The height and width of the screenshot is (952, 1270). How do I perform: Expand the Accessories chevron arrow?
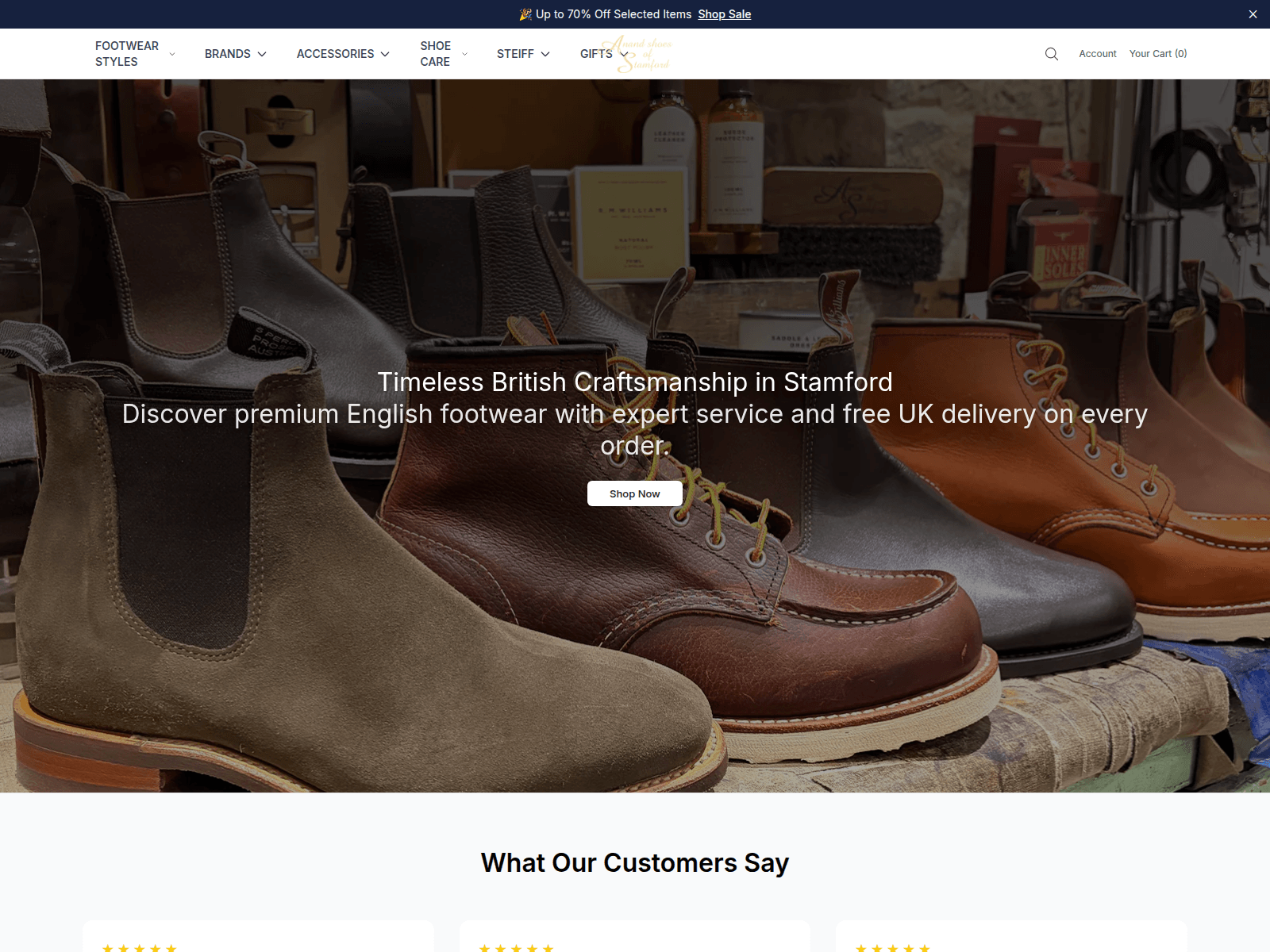pyautogui.click(x=385, y=54)
